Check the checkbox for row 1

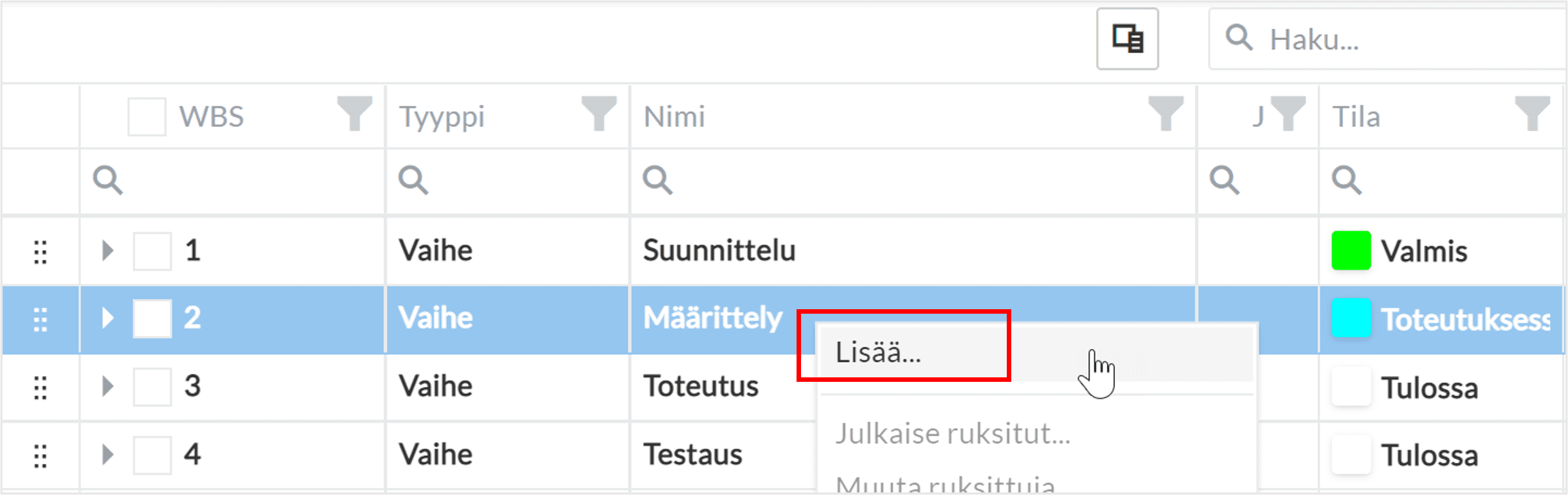pyautogui.click(x=152, y=251)
